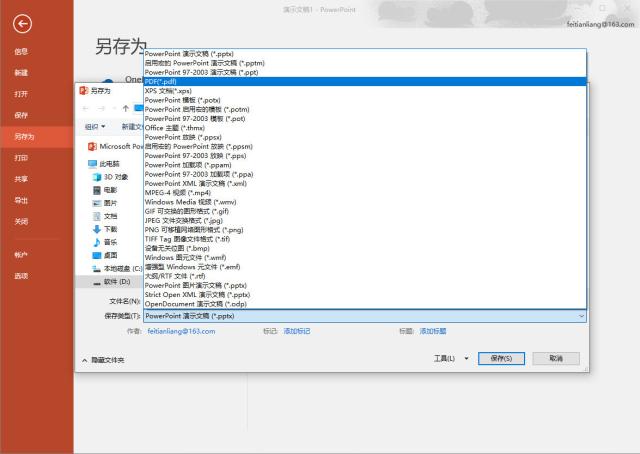Choose PowerPoint 97-2003 演示文稿 (*.ppt)
Image resolution: width=640 pixels, height=454 pixels.
coord(365,72)
